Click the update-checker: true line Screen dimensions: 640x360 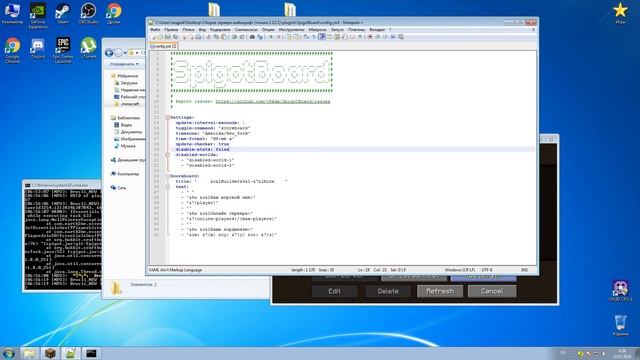pyautogui.click(x=202, y=144)
